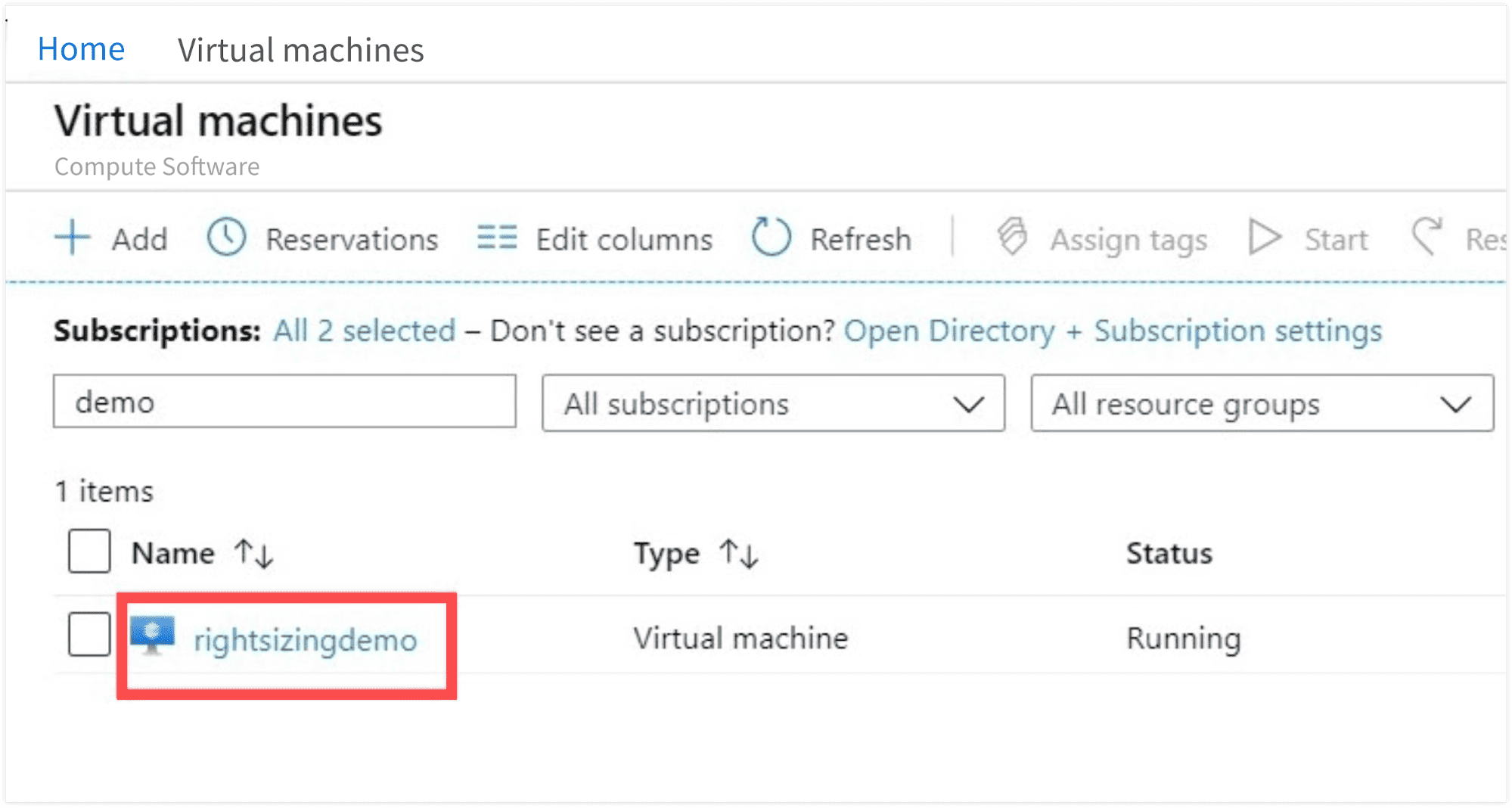Expand the All resource groups dropdown
Screen dimensions: 1512x808
pyautogui.click(x=1262, y=403)
